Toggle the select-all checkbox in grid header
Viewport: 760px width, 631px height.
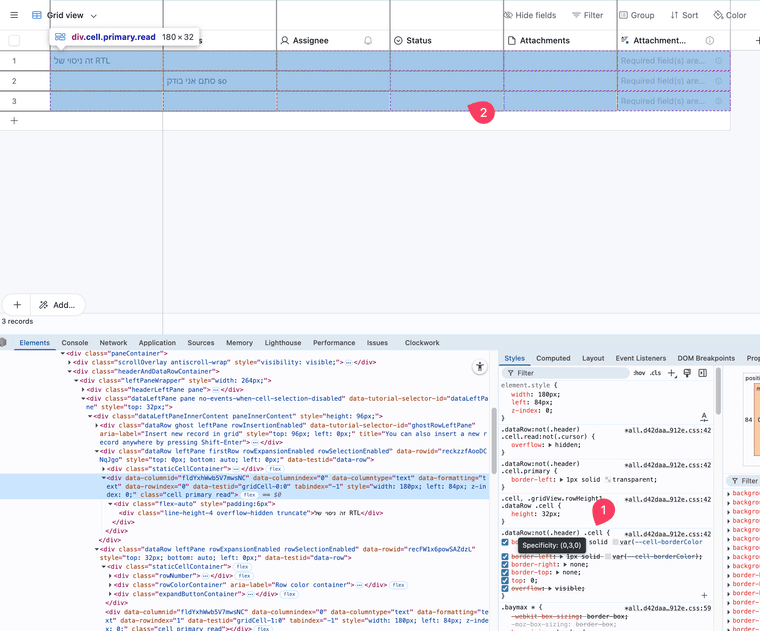14,41
